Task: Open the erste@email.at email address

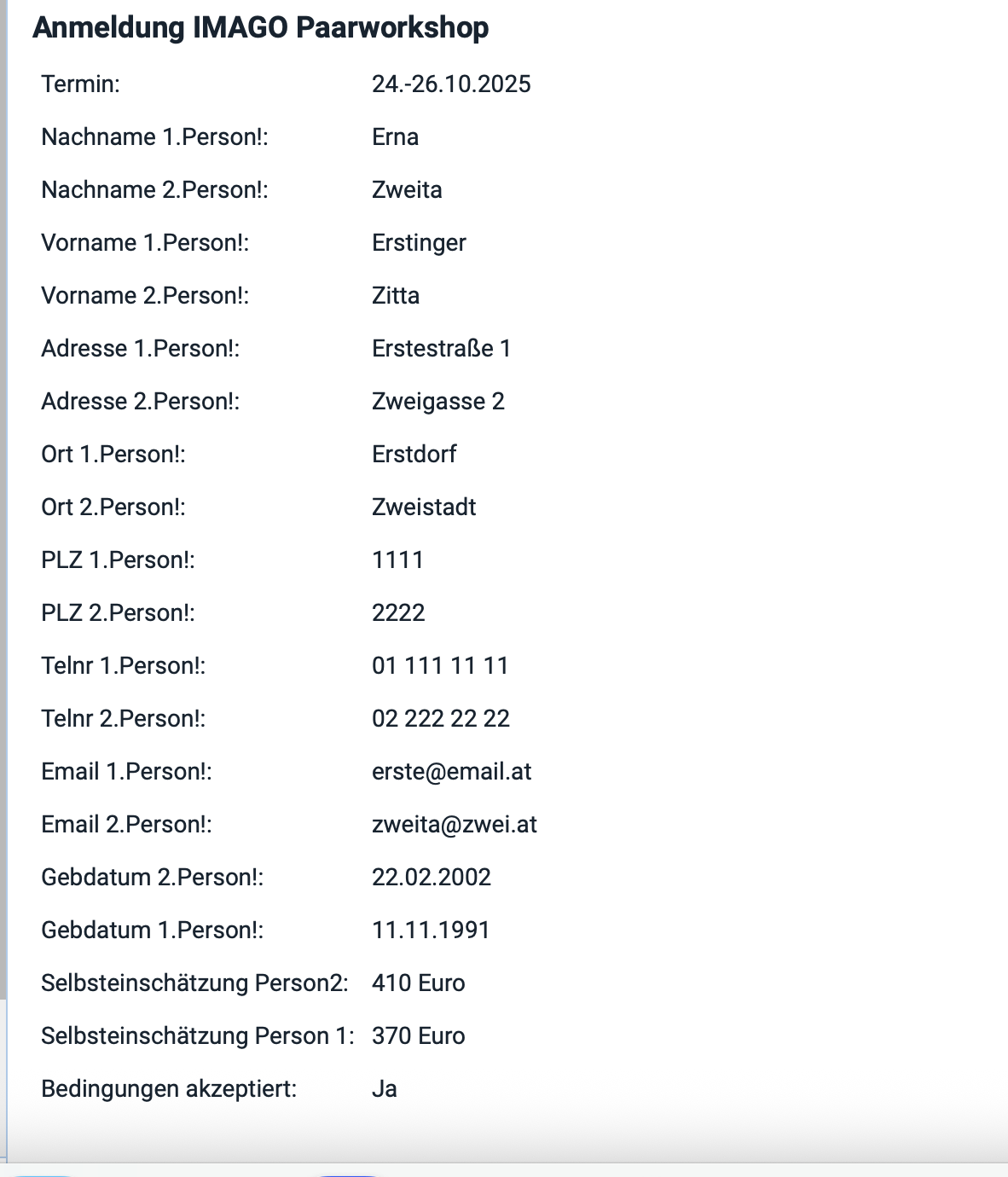Action: [451, 771]
